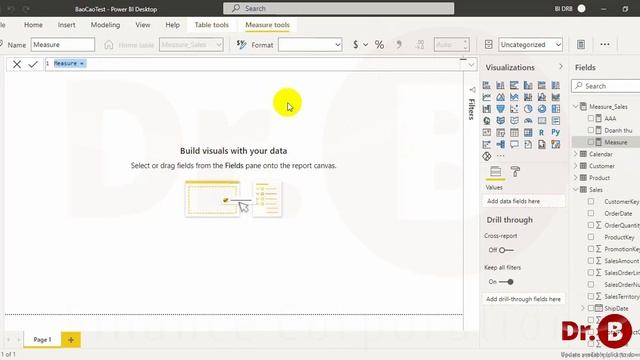
Task: Select the Ribbon chart visual
Action: coord(556,97)
